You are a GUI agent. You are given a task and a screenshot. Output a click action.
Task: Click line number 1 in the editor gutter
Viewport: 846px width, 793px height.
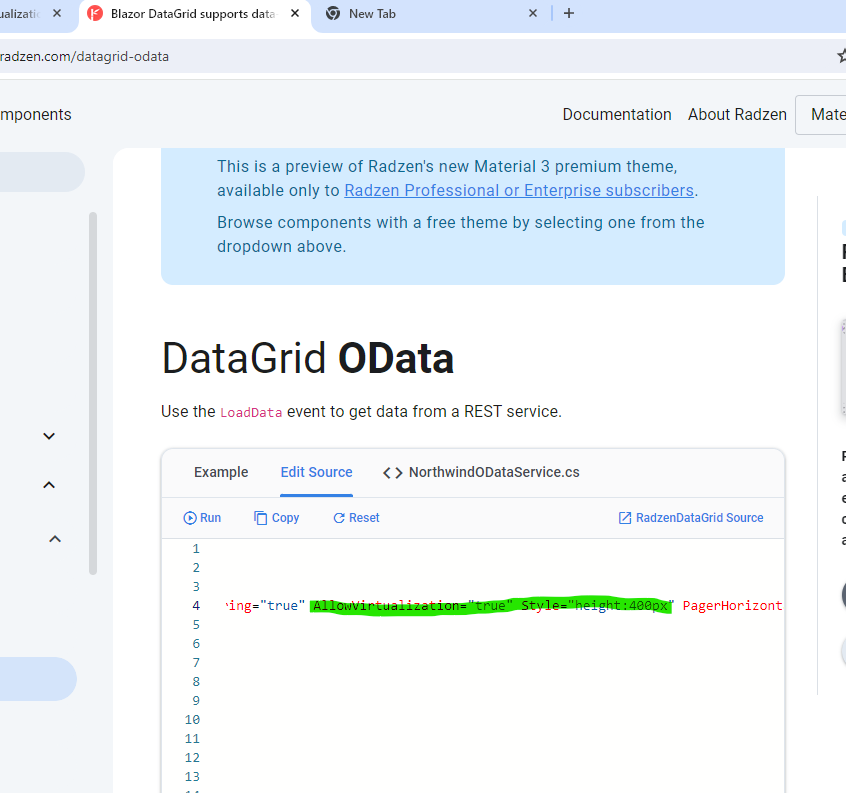coord(196,549)
